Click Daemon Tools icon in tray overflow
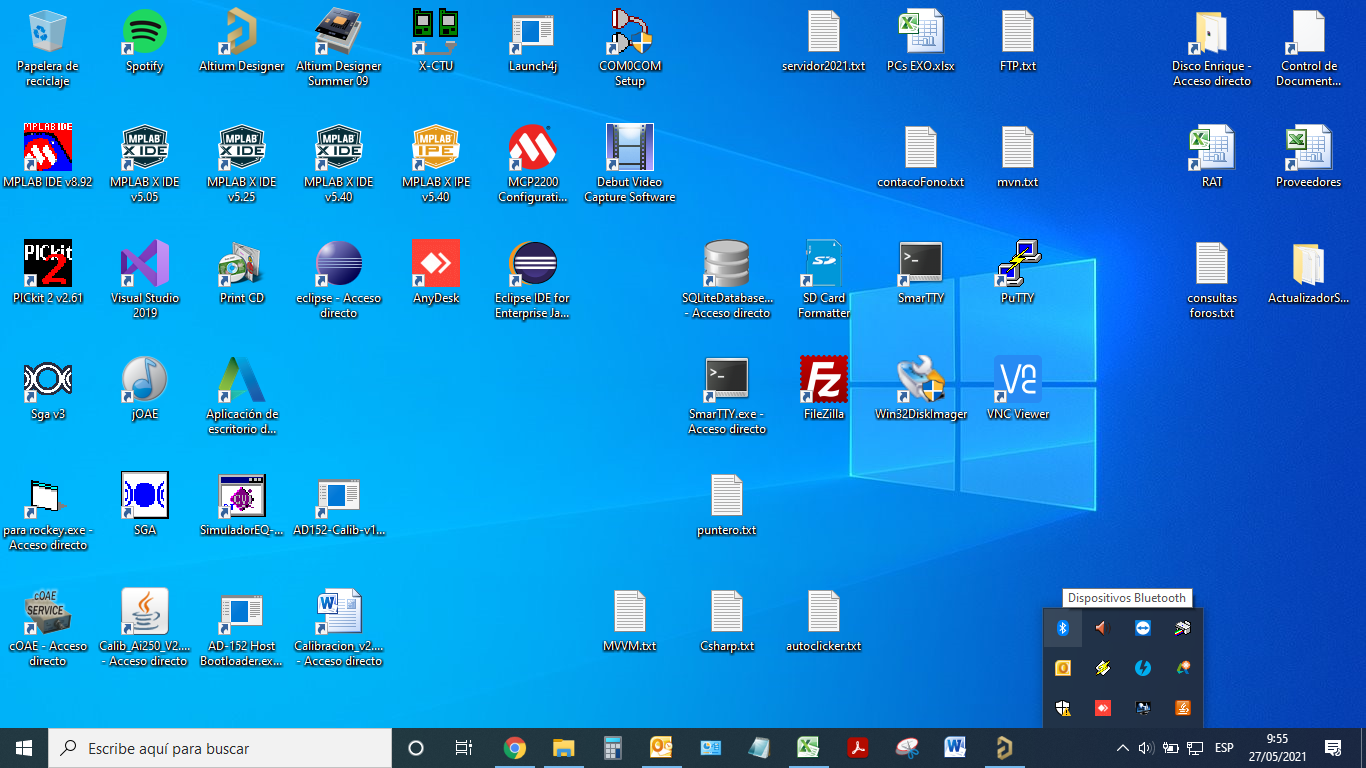Viewport: 1366px width, 768px height. pyautogui.click(x=1143, y=668)
